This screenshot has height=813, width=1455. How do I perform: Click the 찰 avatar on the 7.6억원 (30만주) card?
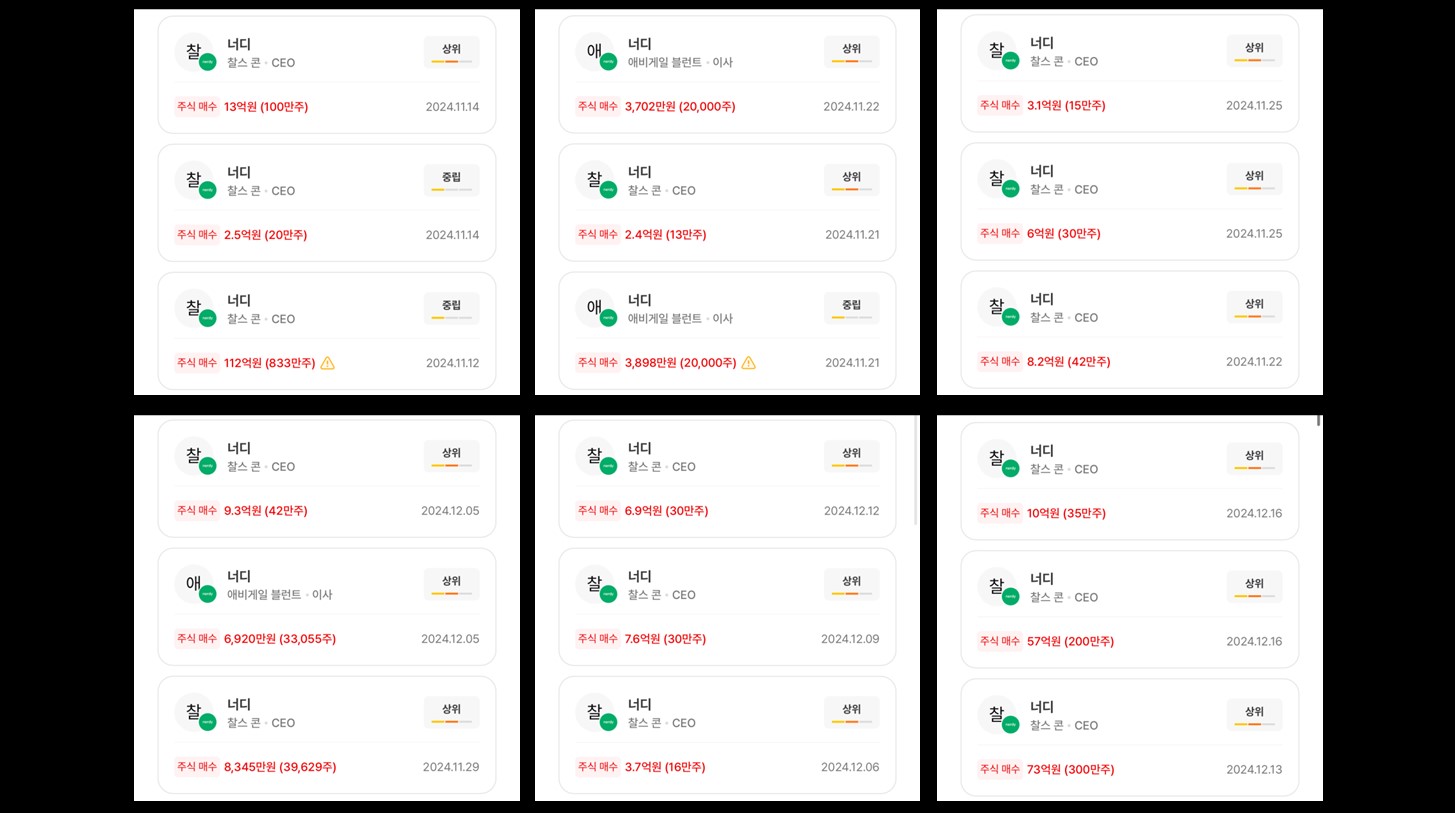coord(595,584)
